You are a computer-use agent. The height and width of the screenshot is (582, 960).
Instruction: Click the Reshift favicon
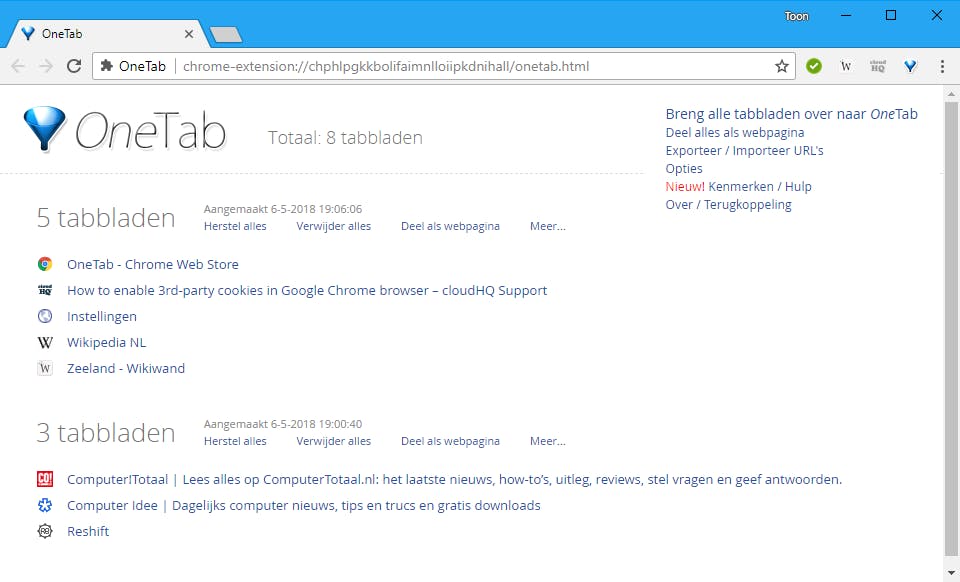coord(45,531)
